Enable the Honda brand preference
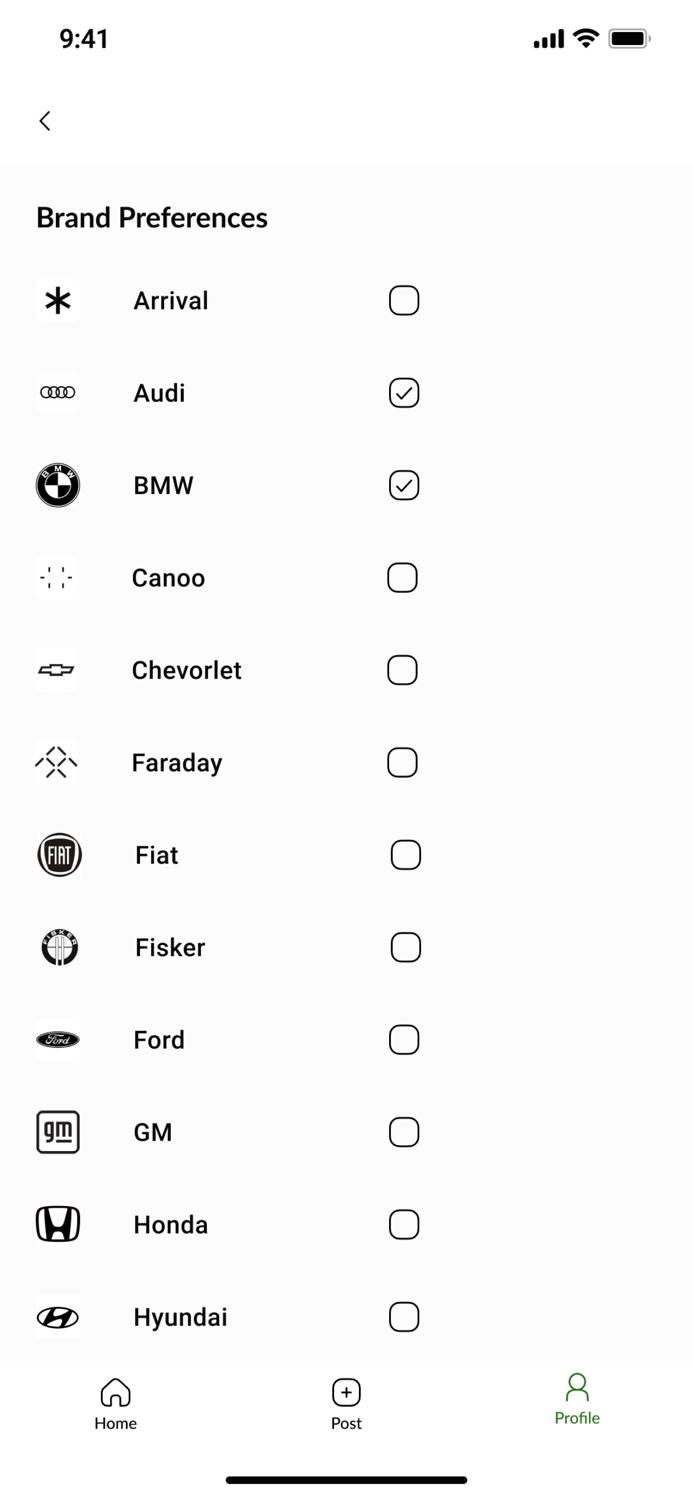693x1500 pixels. pyautogui.click(x=404, y=1224)
